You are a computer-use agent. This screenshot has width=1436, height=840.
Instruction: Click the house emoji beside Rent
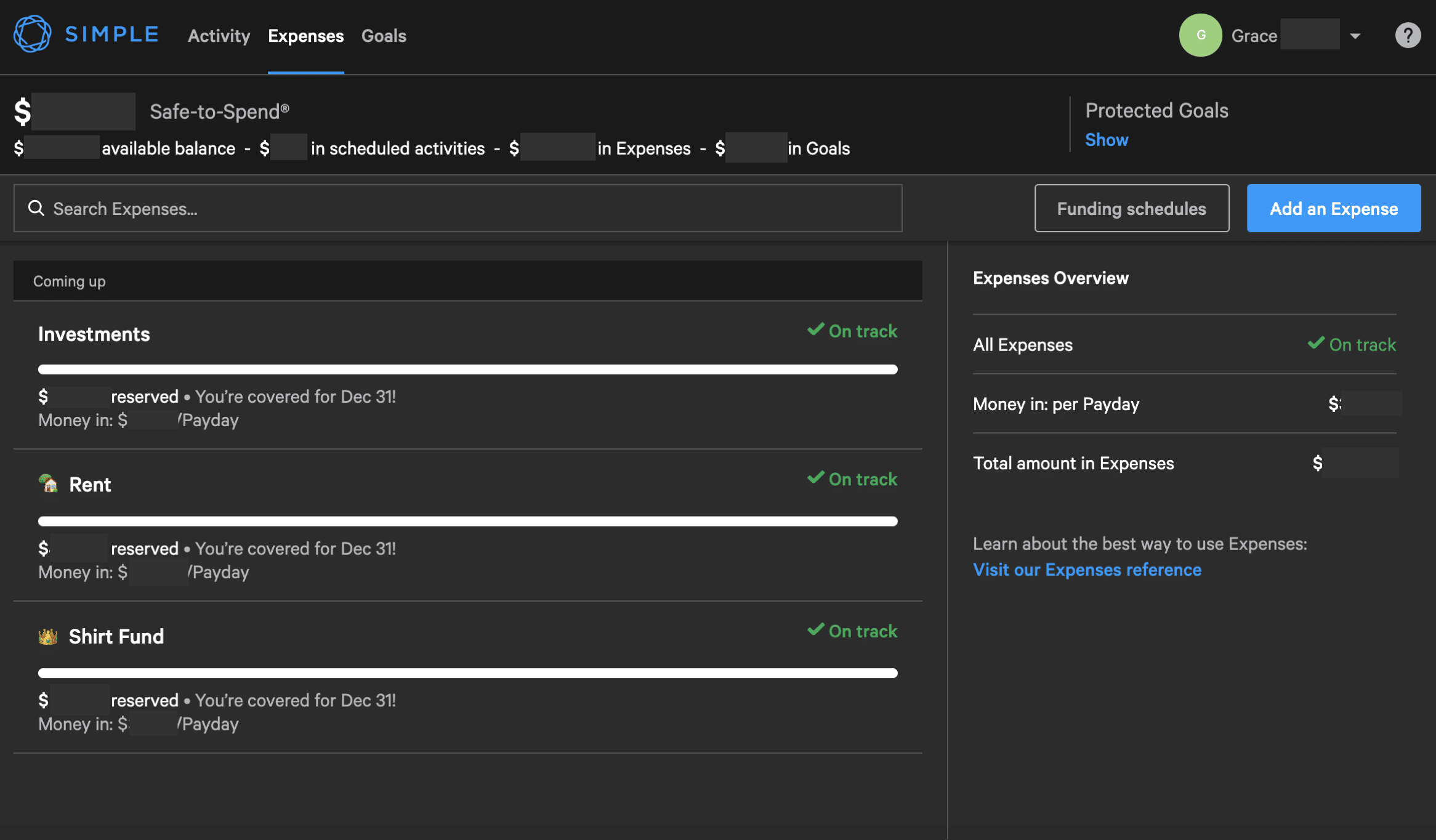click(49, 484)
